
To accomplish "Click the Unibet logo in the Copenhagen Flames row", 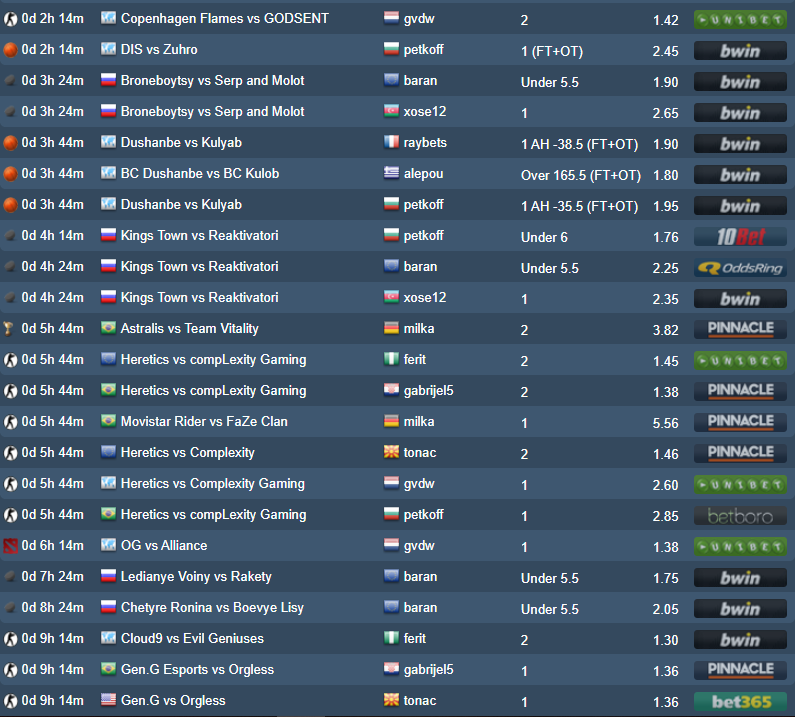I will tap(740, 20).
